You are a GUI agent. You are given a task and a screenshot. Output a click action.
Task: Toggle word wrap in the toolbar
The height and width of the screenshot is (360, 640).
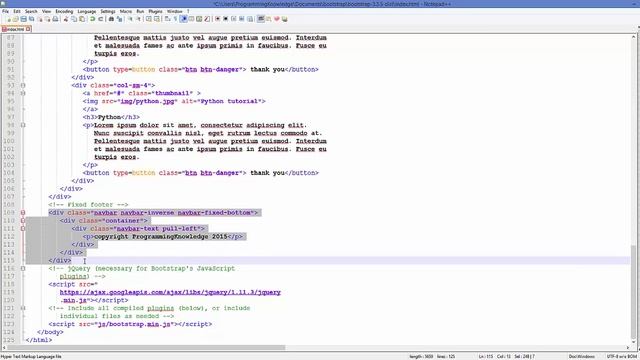(167, 19)
